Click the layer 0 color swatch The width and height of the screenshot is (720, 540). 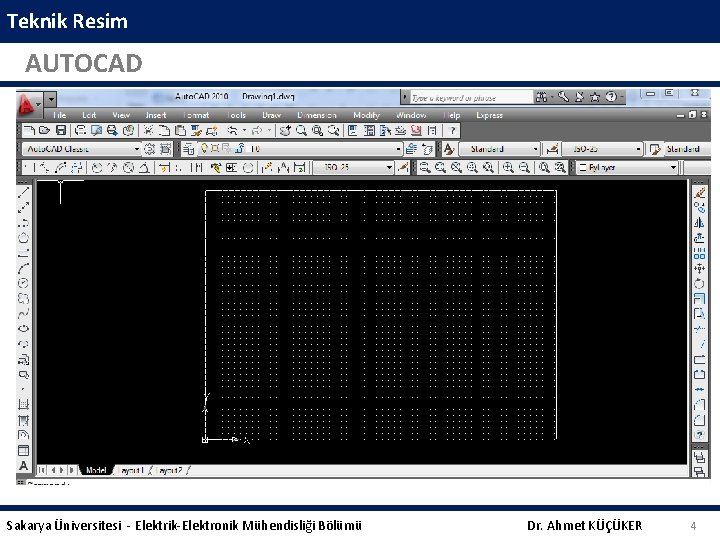[x=249, y=148]
